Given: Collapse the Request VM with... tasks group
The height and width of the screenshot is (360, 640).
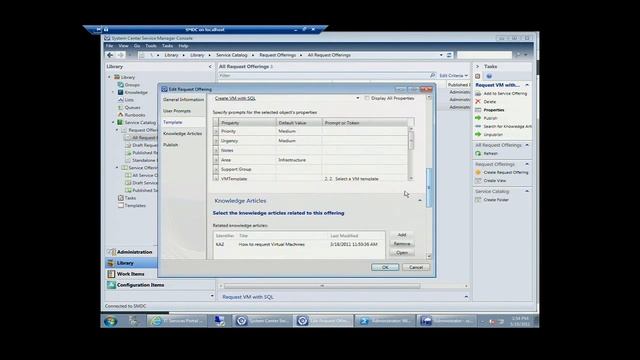Looking at the screenshot, I should [x=527, y=85].
